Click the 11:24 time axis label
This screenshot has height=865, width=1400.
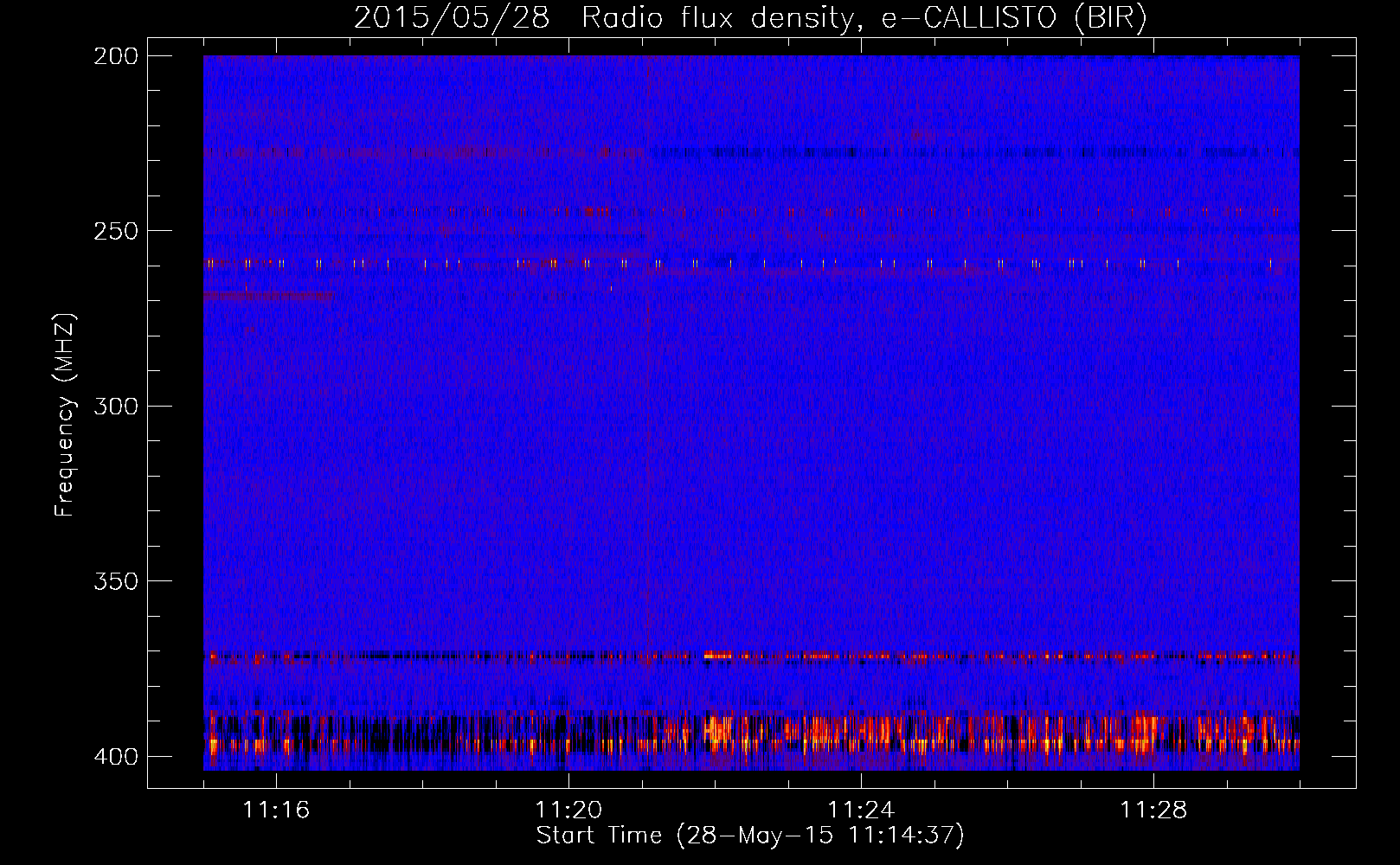tap(861, 811)
